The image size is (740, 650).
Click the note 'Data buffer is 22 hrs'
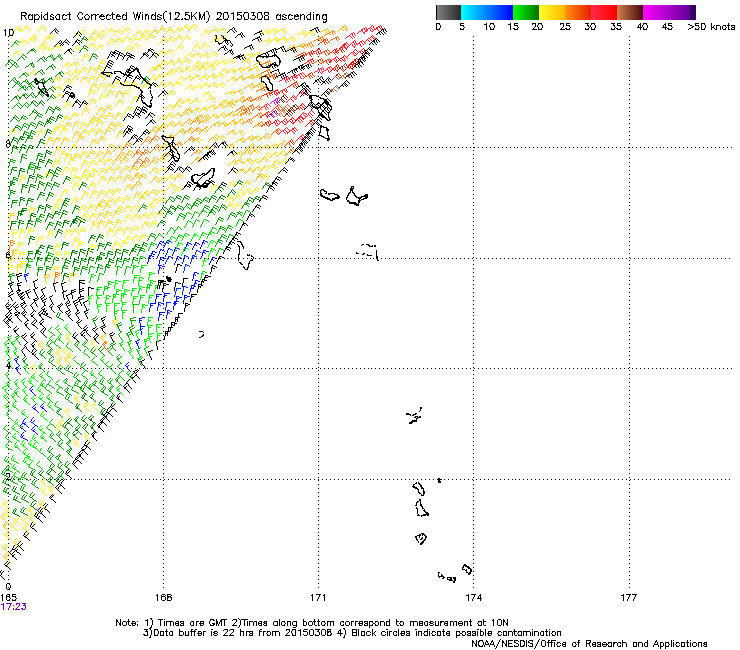click(x=202, y=633)
